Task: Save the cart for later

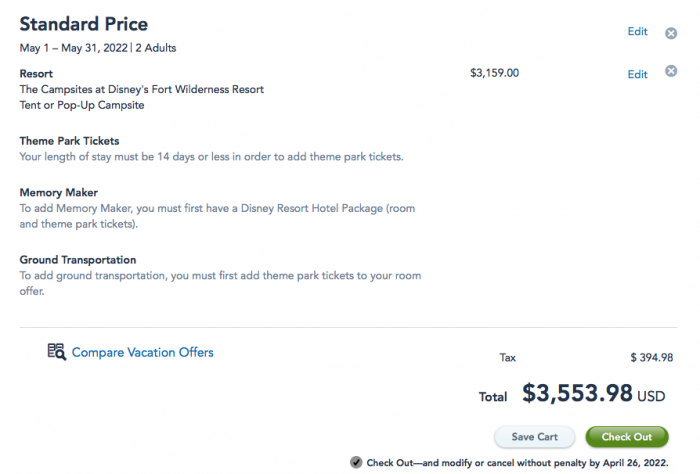Action: click(x=534, y=437)
